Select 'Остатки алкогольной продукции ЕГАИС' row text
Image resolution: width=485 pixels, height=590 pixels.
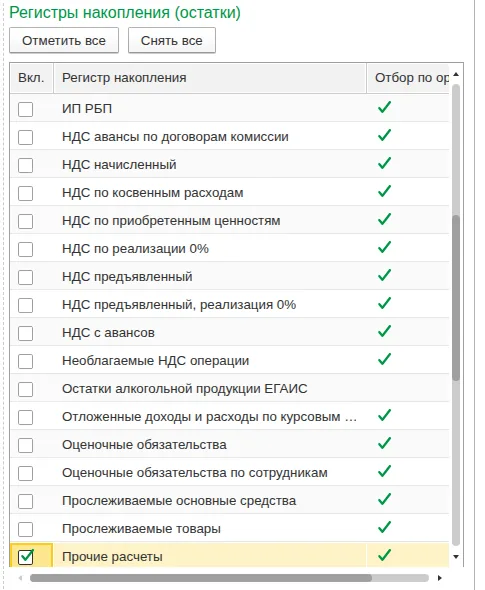[184, 389]
